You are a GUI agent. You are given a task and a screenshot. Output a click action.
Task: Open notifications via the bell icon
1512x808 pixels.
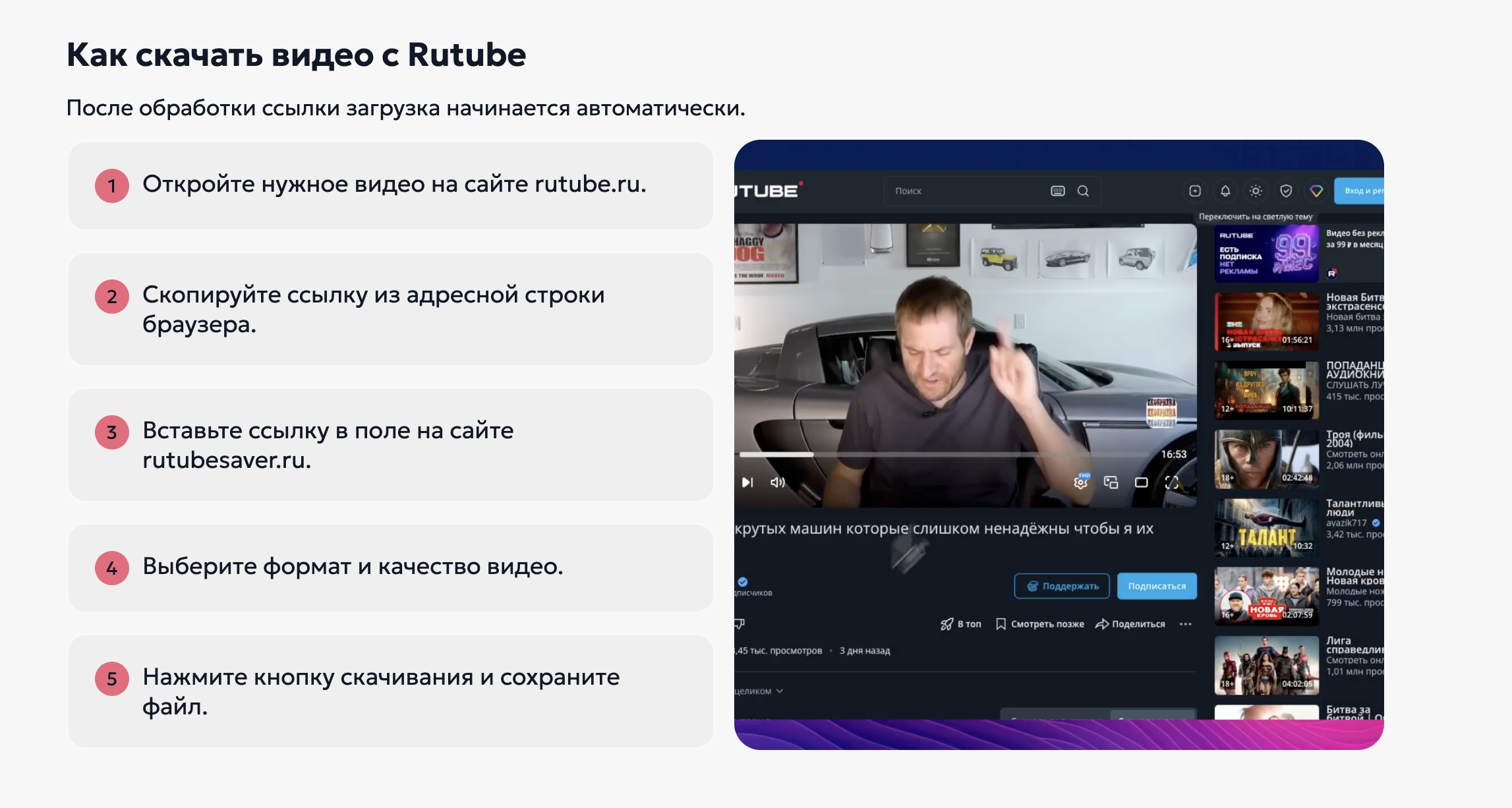click(x=1225, y=190)
